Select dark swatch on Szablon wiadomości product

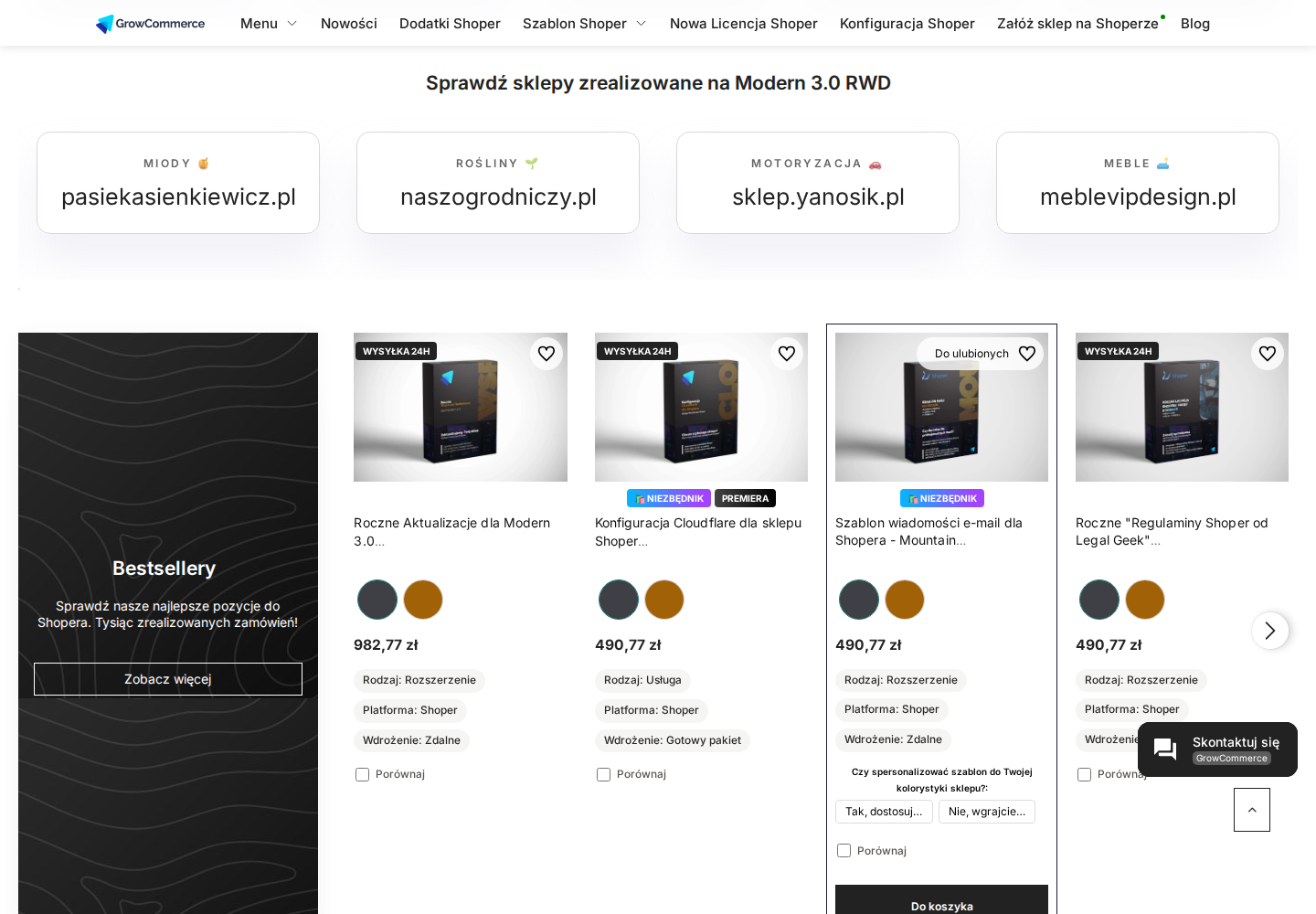[859, 600]
